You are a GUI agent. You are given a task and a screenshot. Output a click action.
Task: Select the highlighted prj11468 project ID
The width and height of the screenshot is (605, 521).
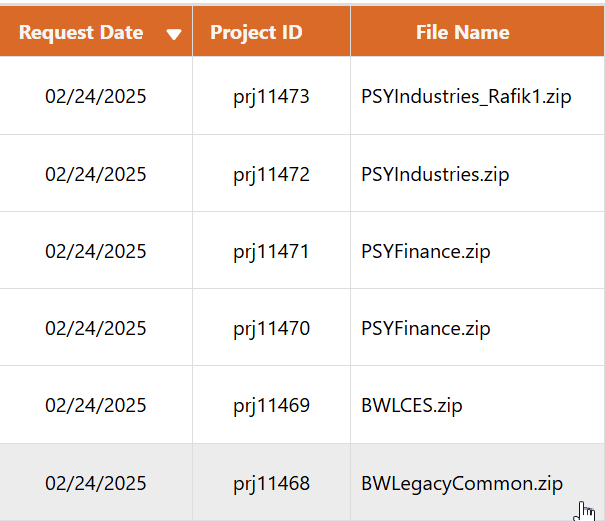coord(271,484)
